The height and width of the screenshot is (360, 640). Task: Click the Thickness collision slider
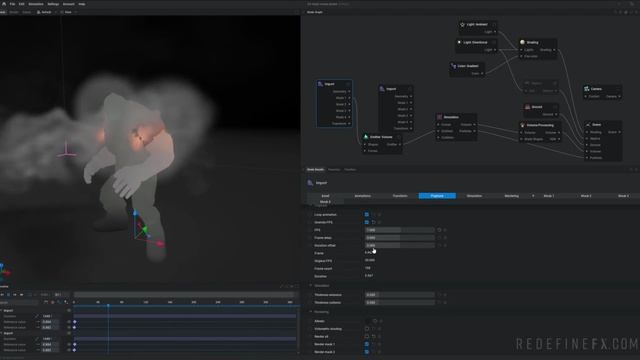click(x=400, y=302)
